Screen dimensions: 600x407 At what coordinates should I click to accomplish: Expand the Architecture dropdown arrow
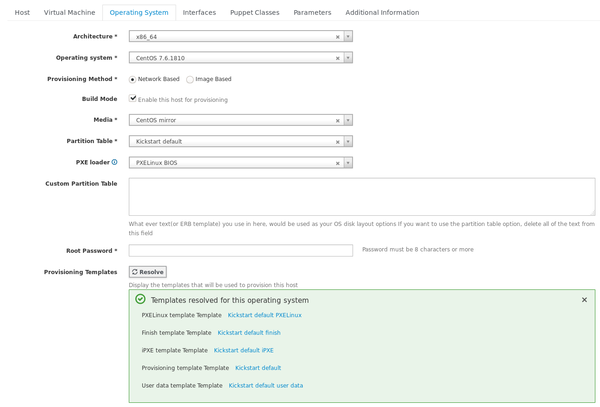(x=348, y=36)
